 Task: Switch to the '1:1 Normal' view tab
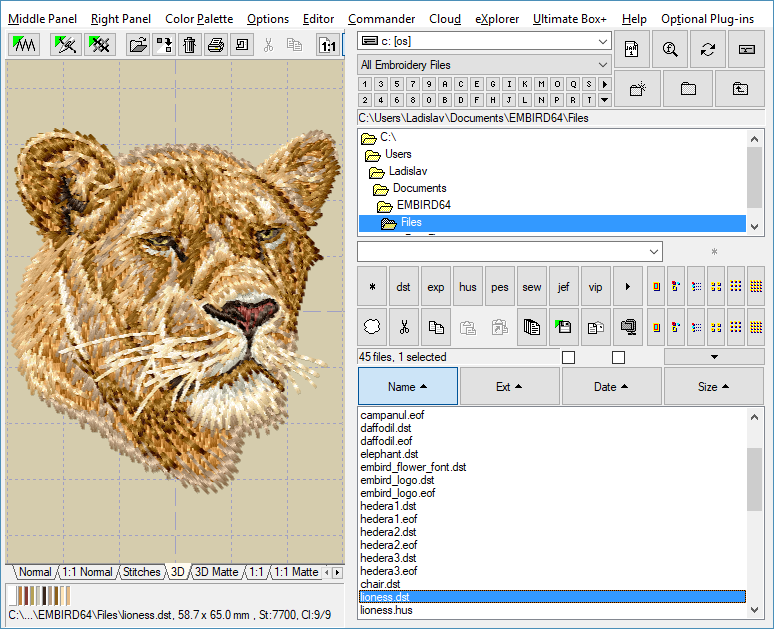tap(87, 572)
